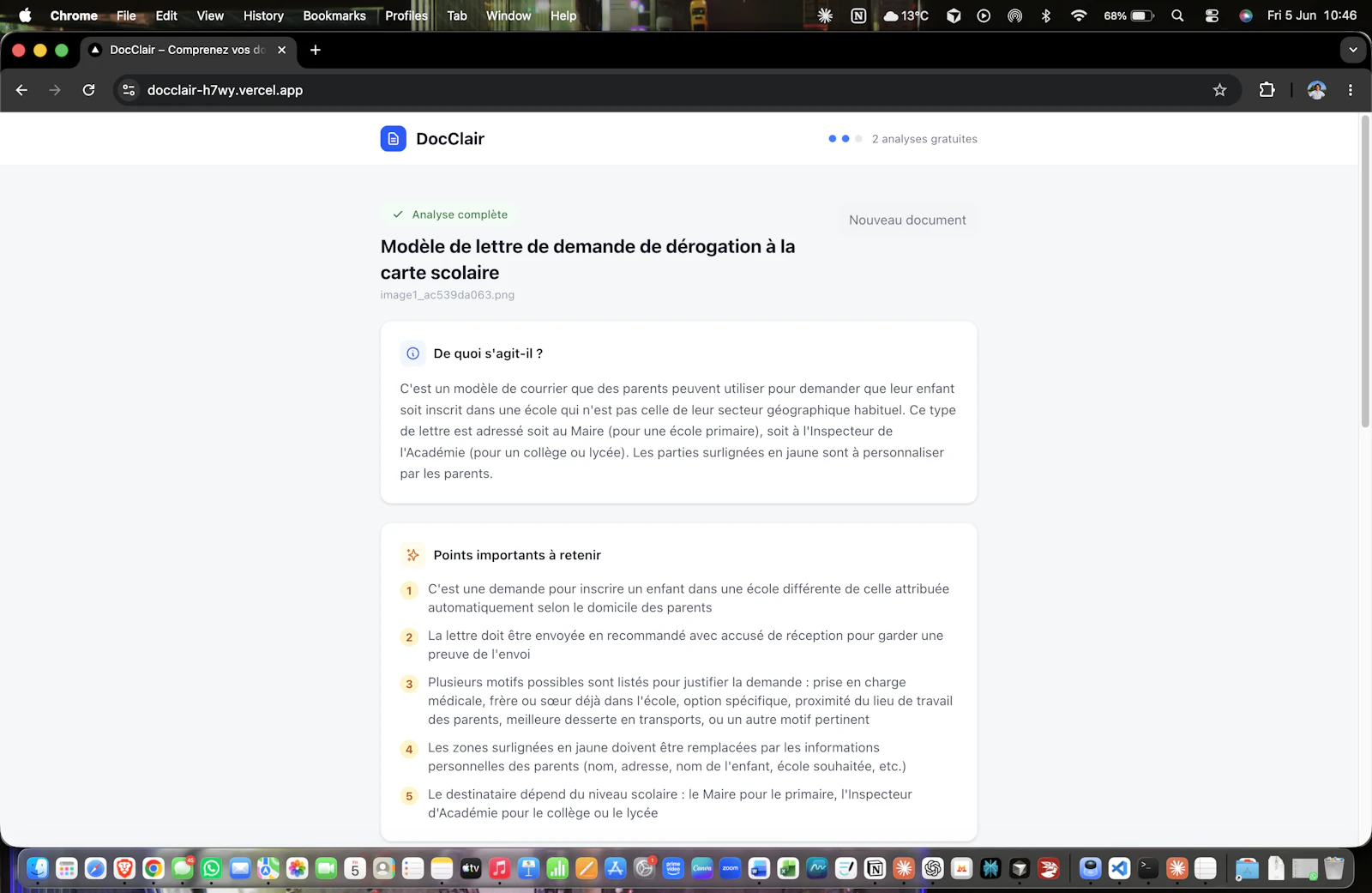
Task: Click the address bar URL docclair-h7wy.vercel.app
Action: click(x=225, y=90)
